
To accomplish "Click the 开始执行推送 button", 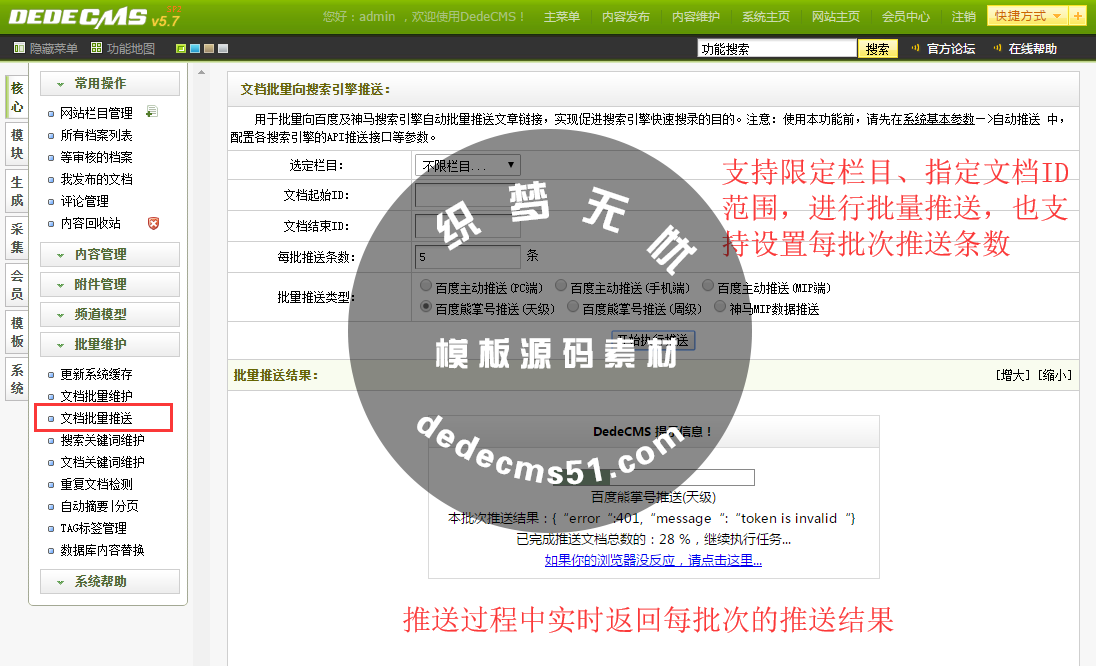I will pos(653,339).
